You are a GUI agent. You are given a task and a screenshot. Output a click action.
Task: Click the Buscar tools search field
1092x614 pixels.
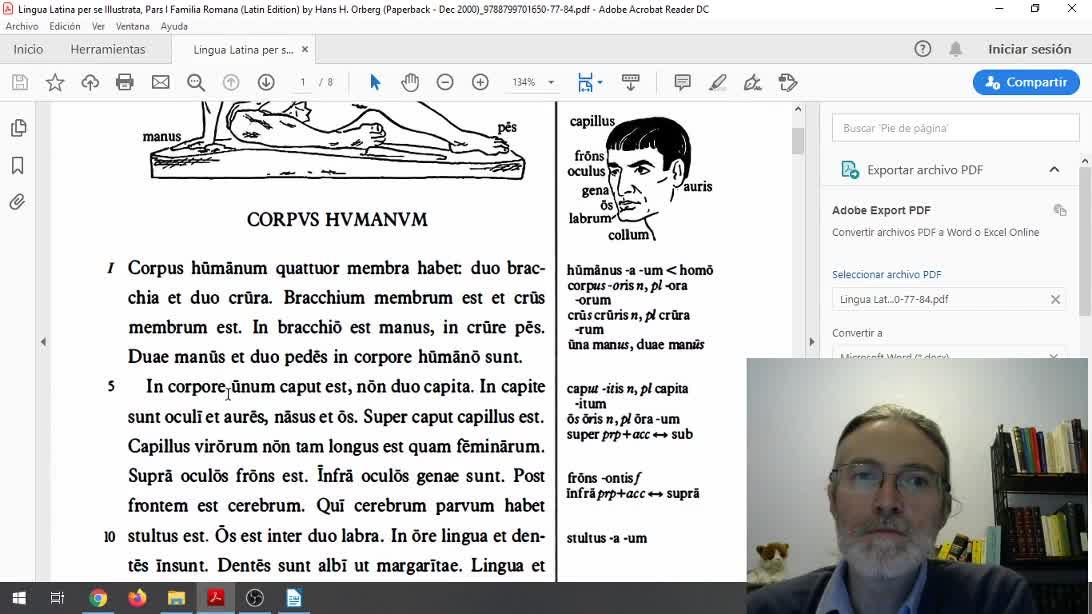pos(956,128)
